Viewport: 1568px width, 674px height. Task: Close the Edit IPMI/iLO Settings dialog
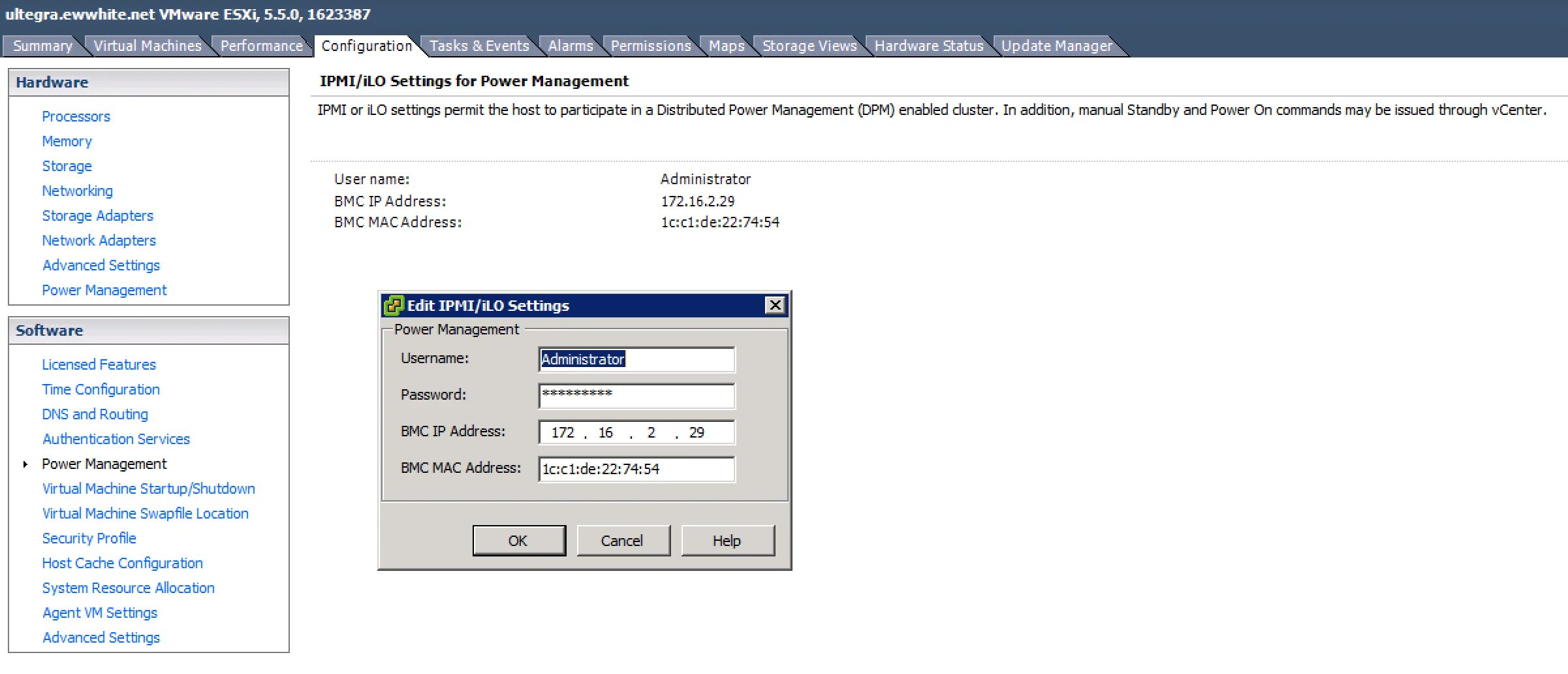(x=775, y=305)
